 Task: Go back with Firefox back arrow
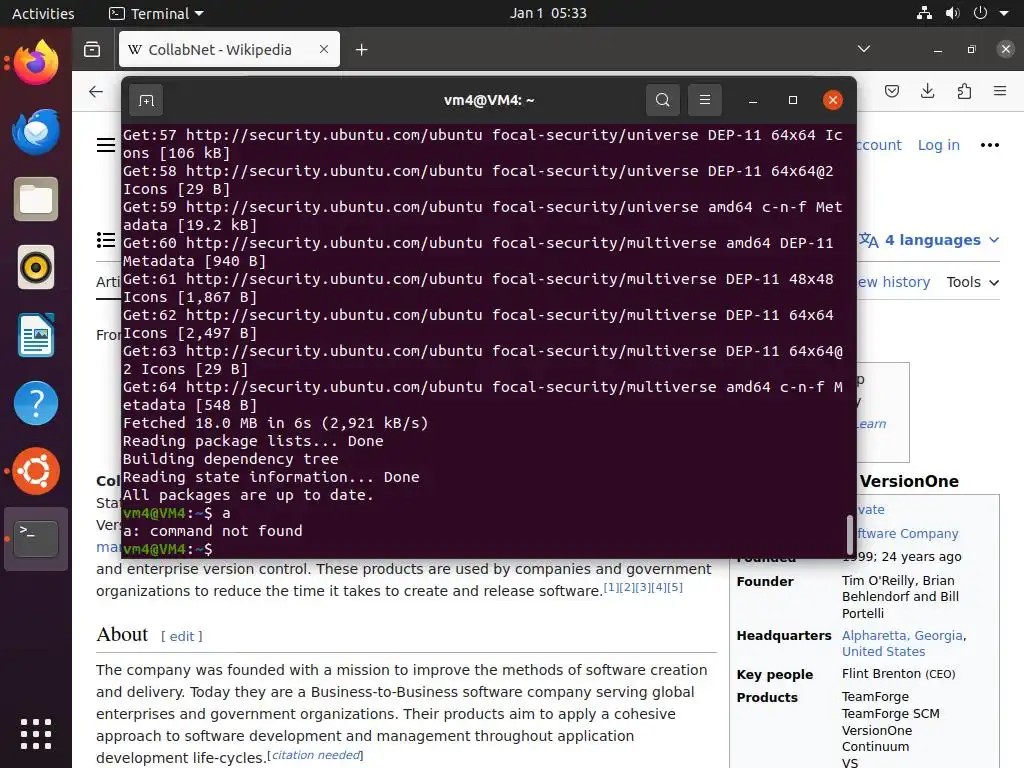tap(96, 91)
